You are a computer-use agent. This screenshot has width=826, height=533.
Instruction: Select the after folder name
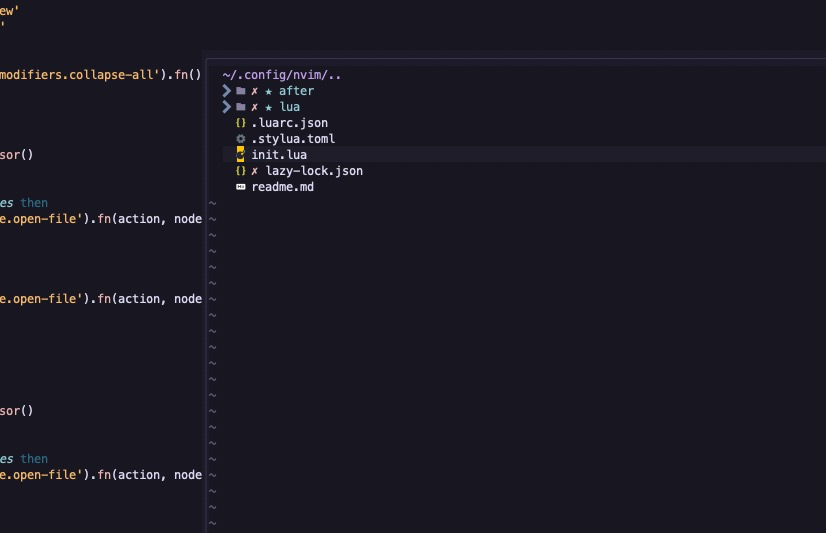click(x=297, y=91)
